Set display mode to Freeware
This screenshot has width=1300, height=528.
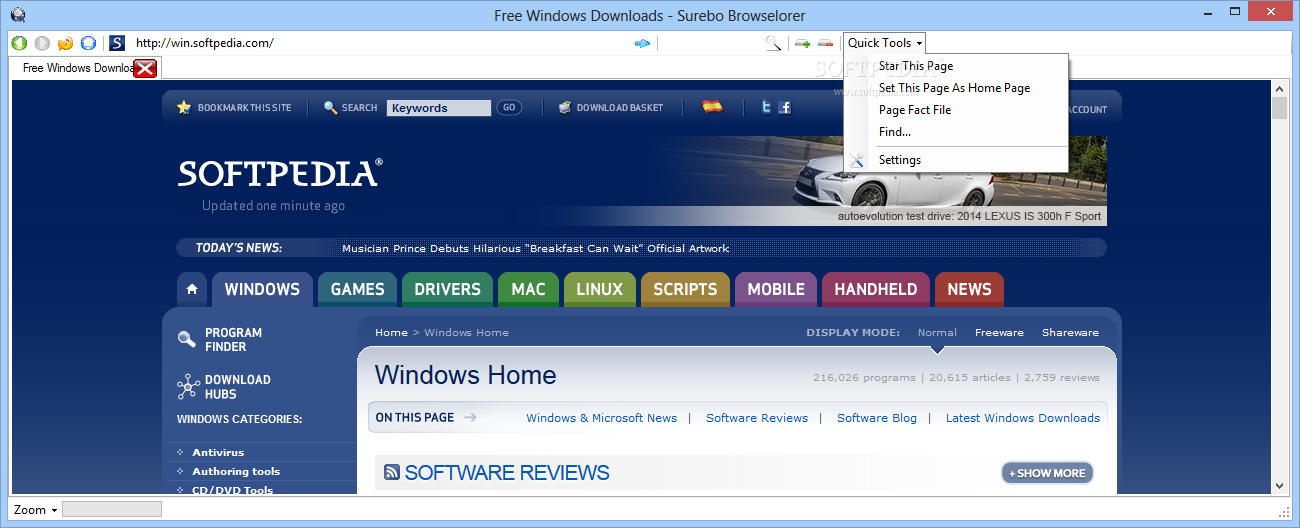tap(999, 332)
